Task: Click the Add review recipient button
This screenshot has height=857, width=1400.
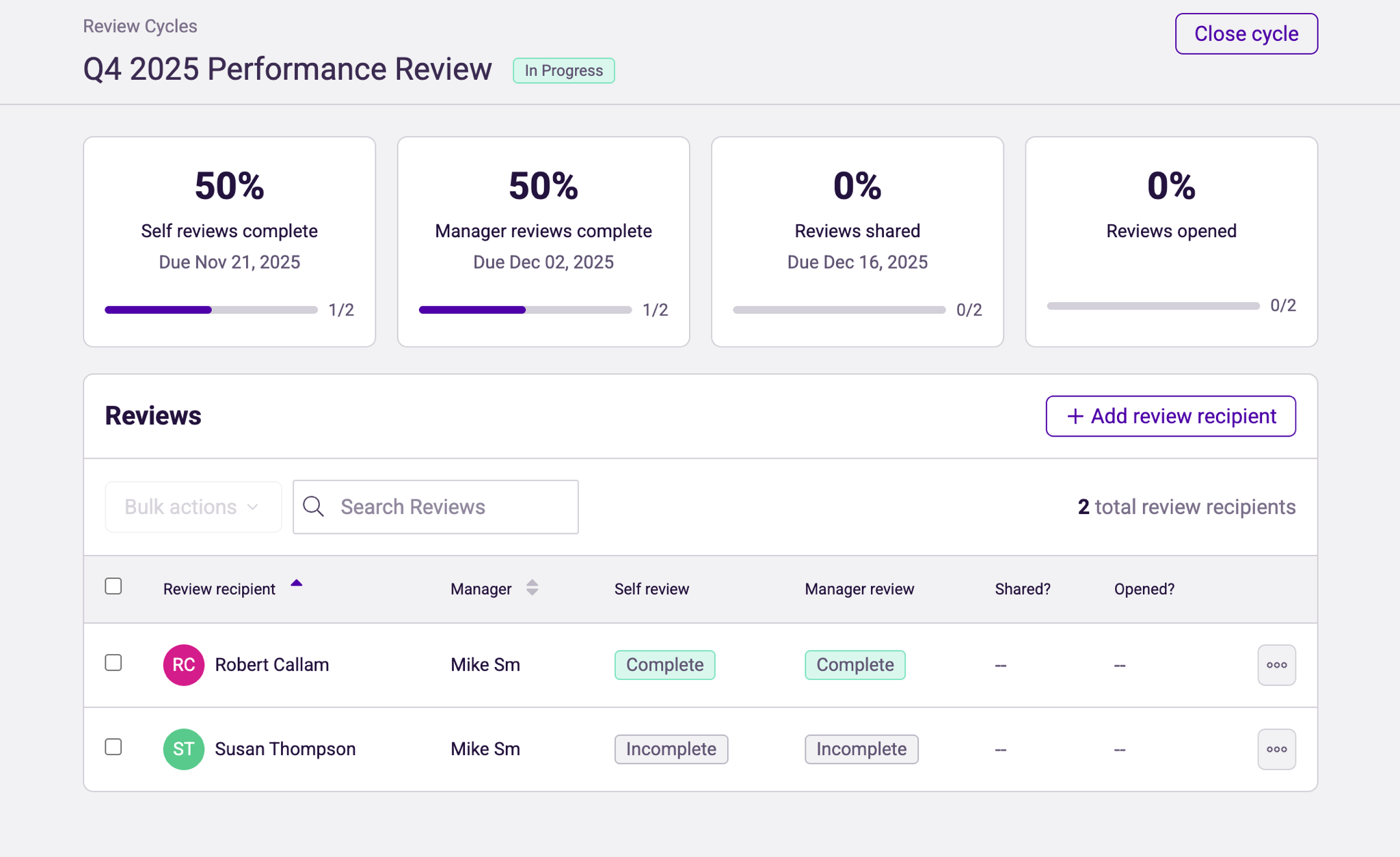Action: [1170, 416]
